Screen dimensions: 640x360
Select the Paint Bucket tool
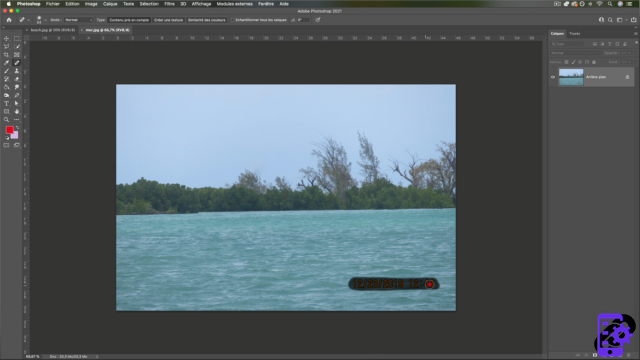(6, 87)
